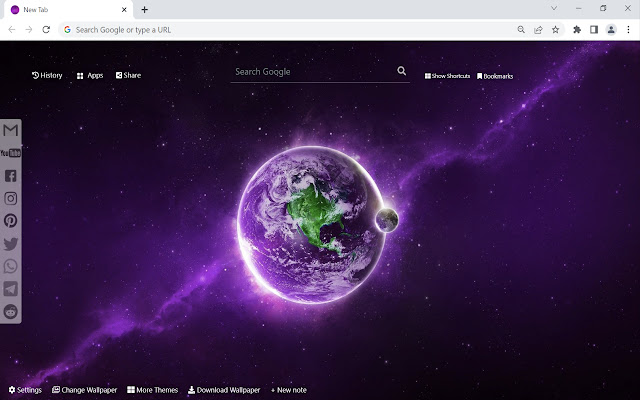
Task: Open the theme Settings
Action: [25, 390]
